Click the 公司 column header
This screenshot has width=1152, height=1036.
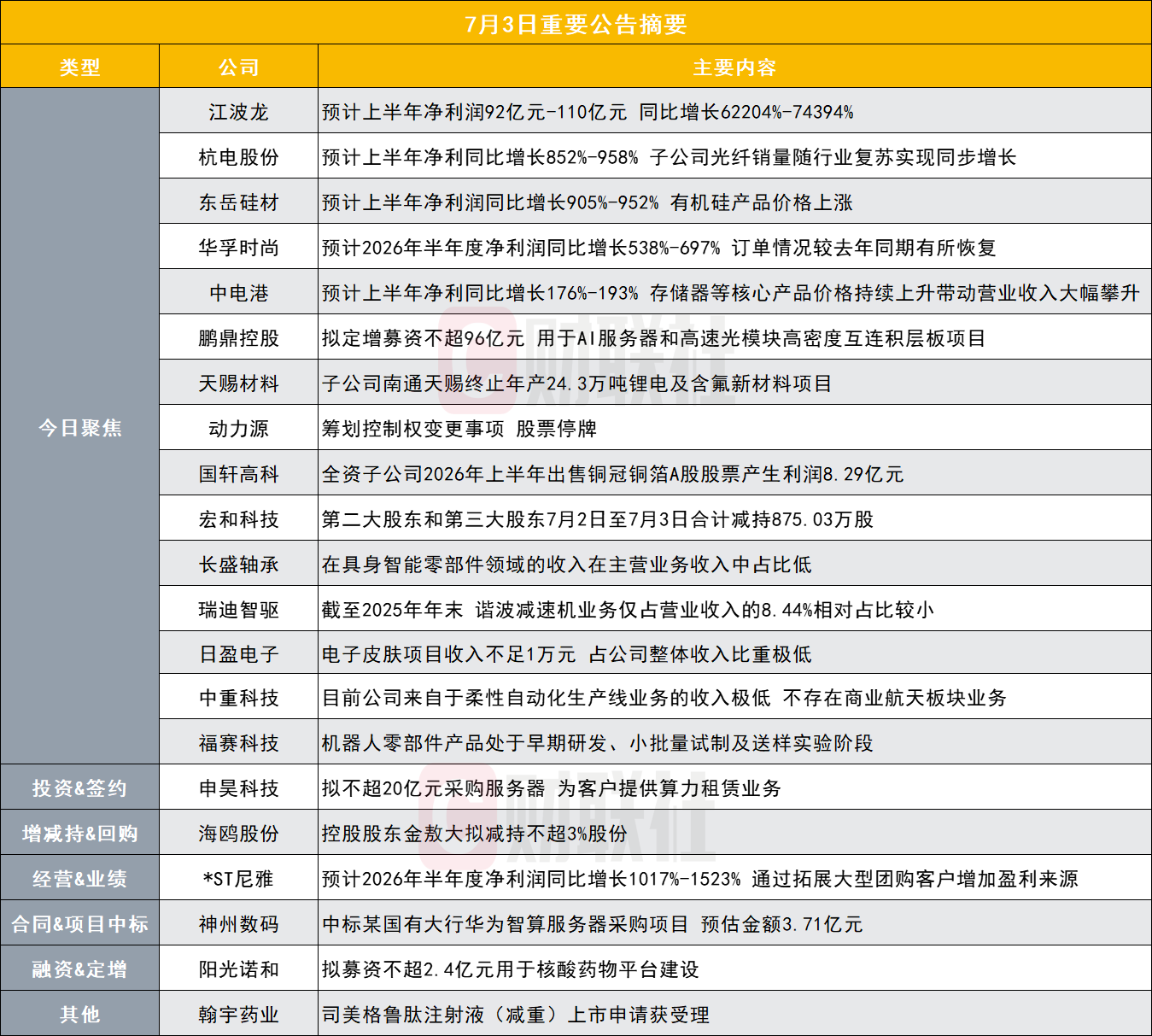[238, 67]
